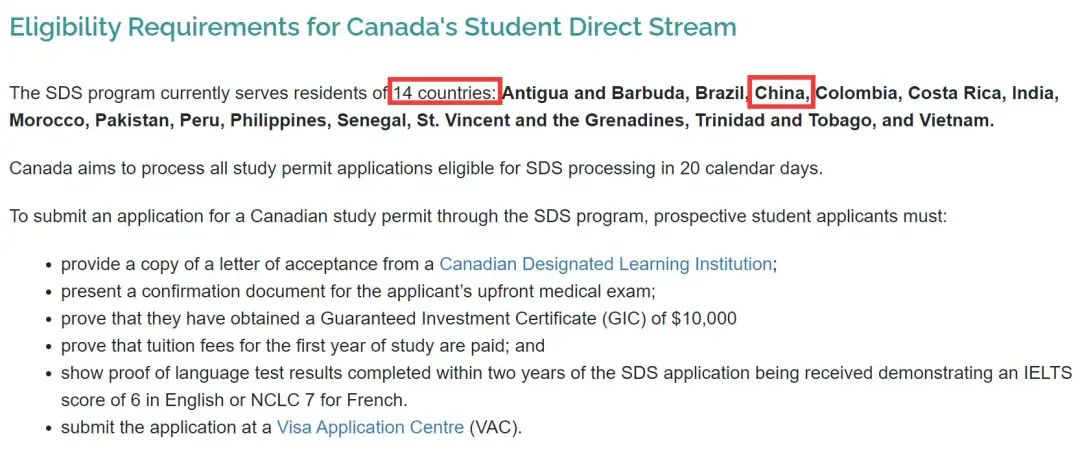Click the Guaranteed Investment Certificate bullet
This screenshot has width=1080, height=456.
click(399, 319)
